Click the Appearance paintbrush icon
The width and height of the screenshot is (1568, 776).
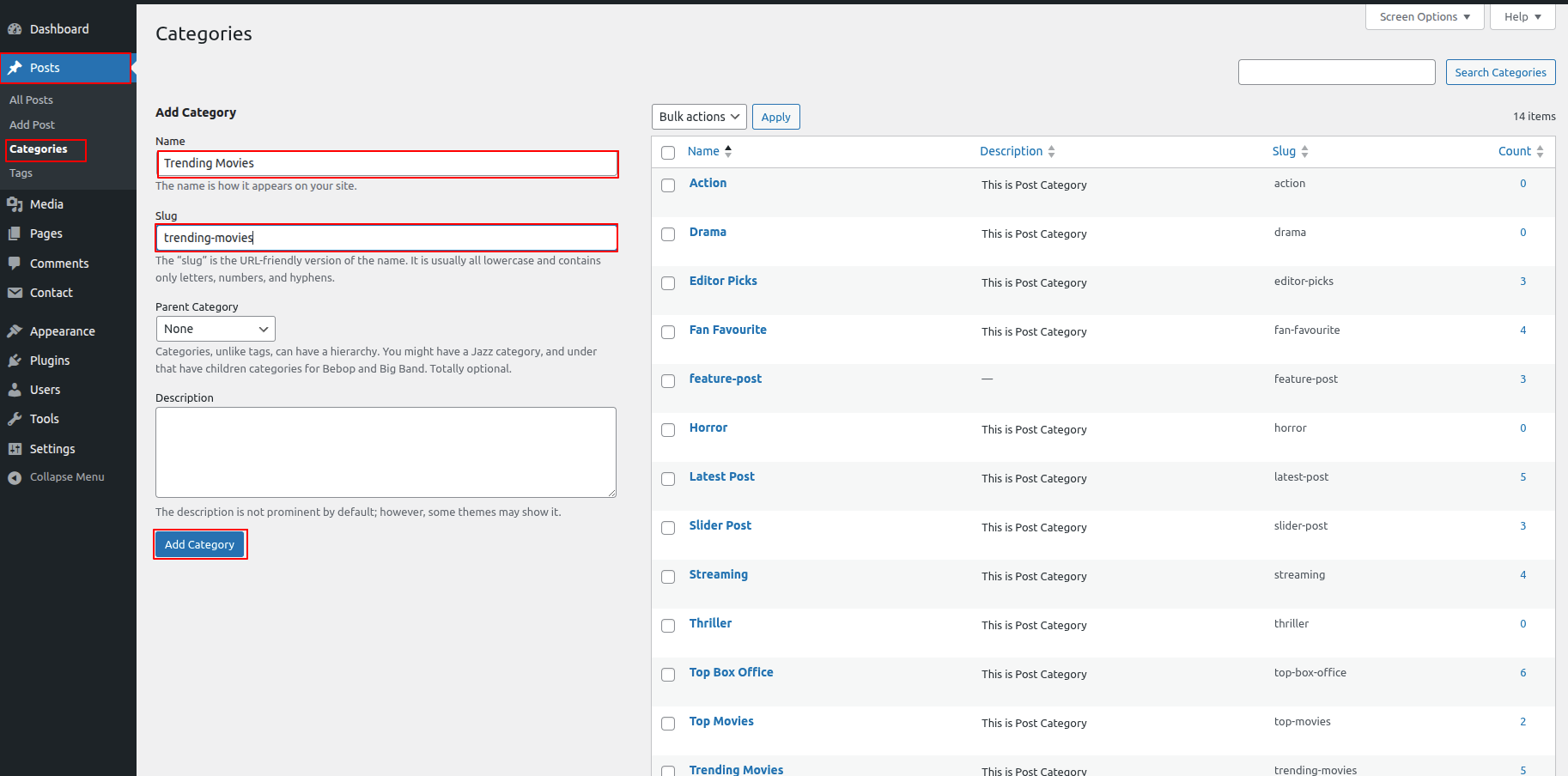[x=15, y=331]
